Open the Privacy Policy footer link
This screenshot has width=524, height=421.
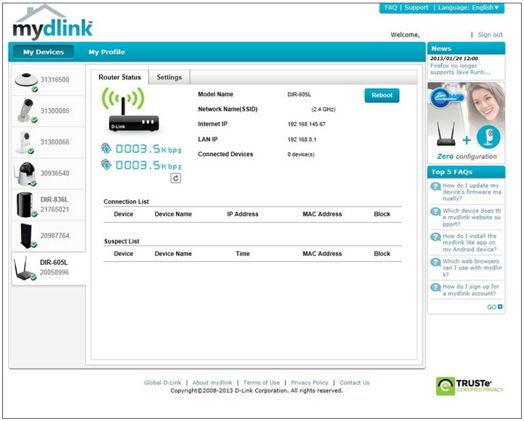pos(309,383)
